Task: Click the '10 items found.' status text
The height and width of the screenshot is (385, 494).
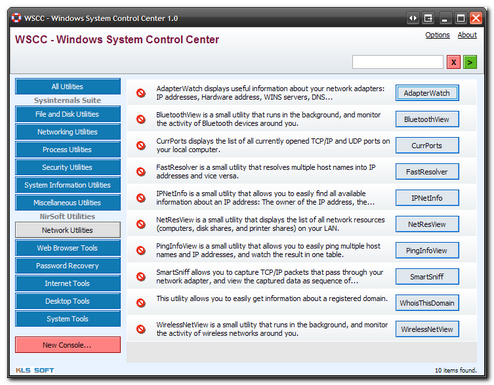Action: pyautogui.click(x=456, y=370)
